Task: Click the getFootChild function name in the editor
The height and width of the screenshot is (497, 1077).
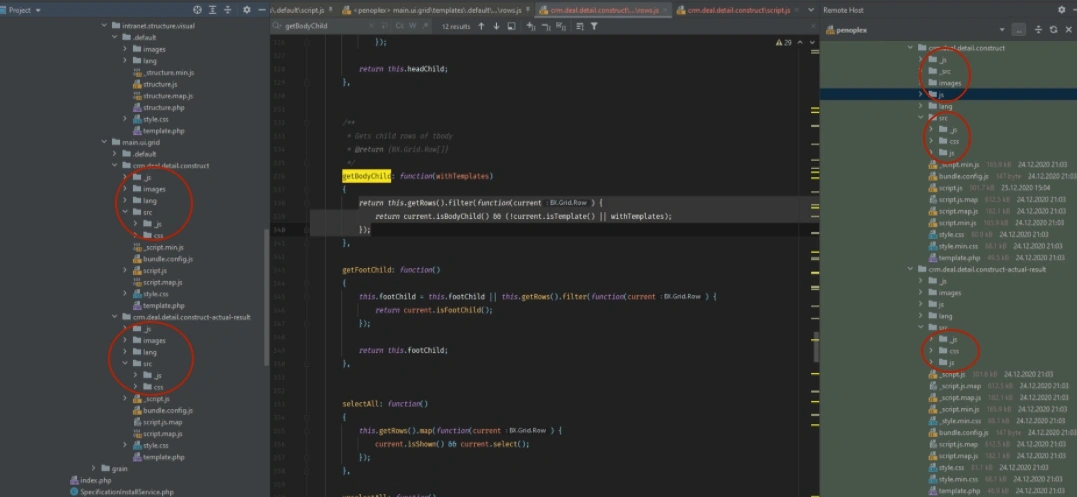Action: click(x=368, y=270)
